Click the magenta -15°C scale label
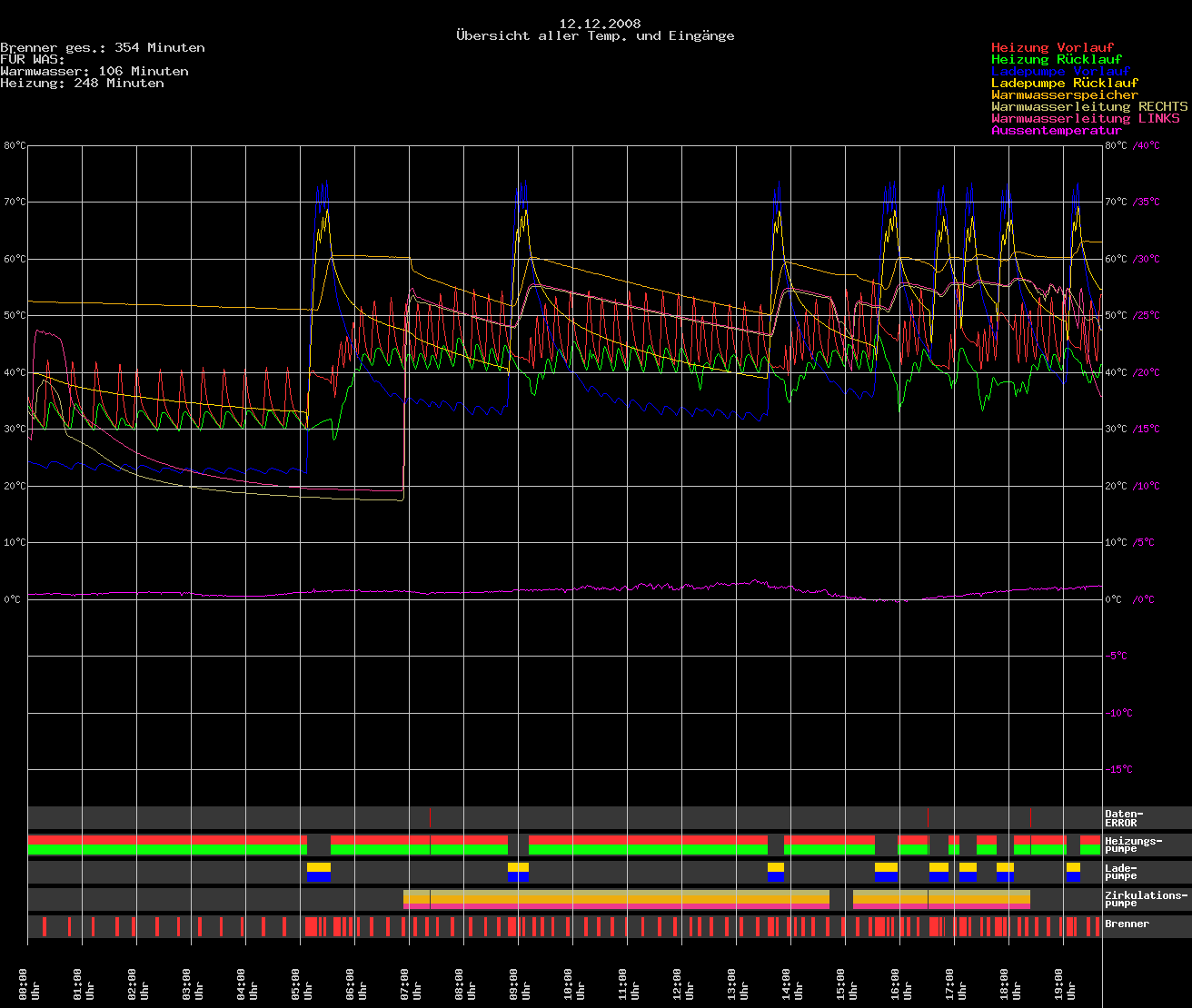The image size is (1192, 1008). click(x=1118, y=769)
